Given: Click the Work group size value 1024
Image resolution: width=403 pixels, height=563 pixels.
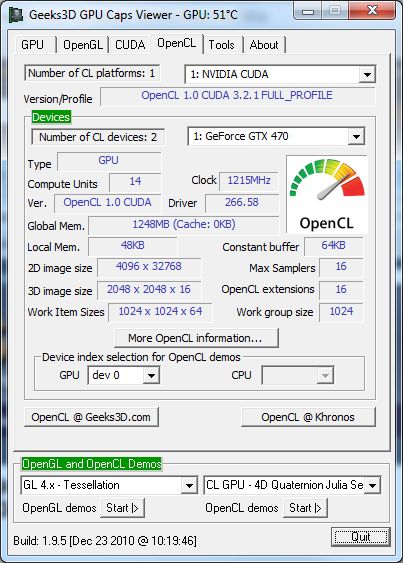Looking at the screenshot, I should pyautogui.click(x=341, y=312).
